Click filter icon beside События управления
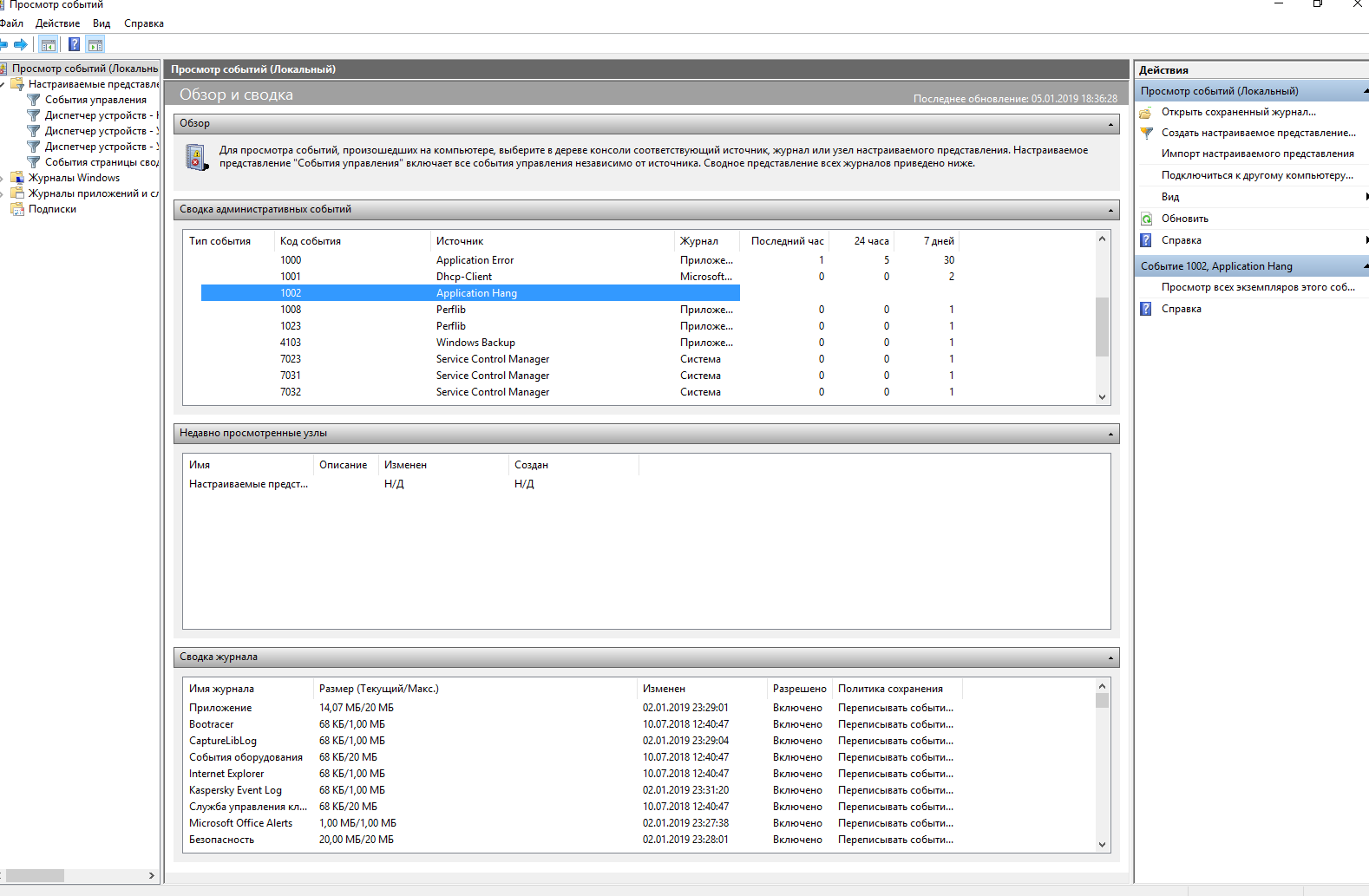The height and width of the screenshot is (896, 1369). click(x=34, y=100)
